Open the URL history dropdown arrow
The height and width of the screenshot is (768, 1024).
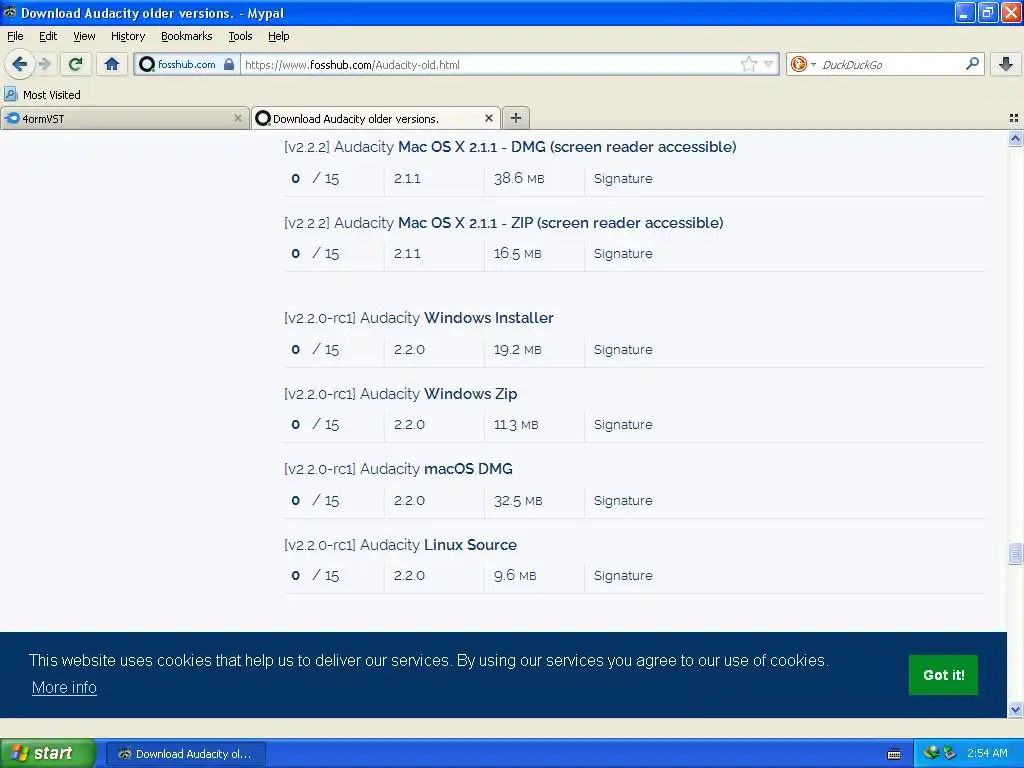(769, 64)
